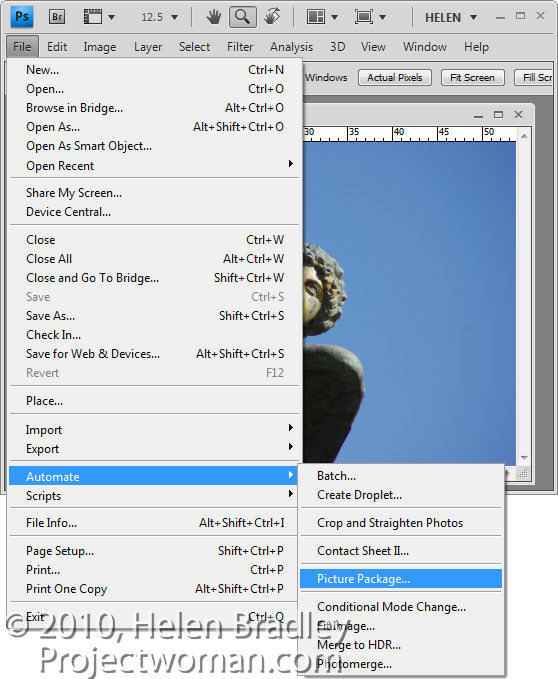This screenshot has width=558, height=679.
Task: Click the View Extras filmstrip icon
Action: pyautogui.click(x=93, y=17)
